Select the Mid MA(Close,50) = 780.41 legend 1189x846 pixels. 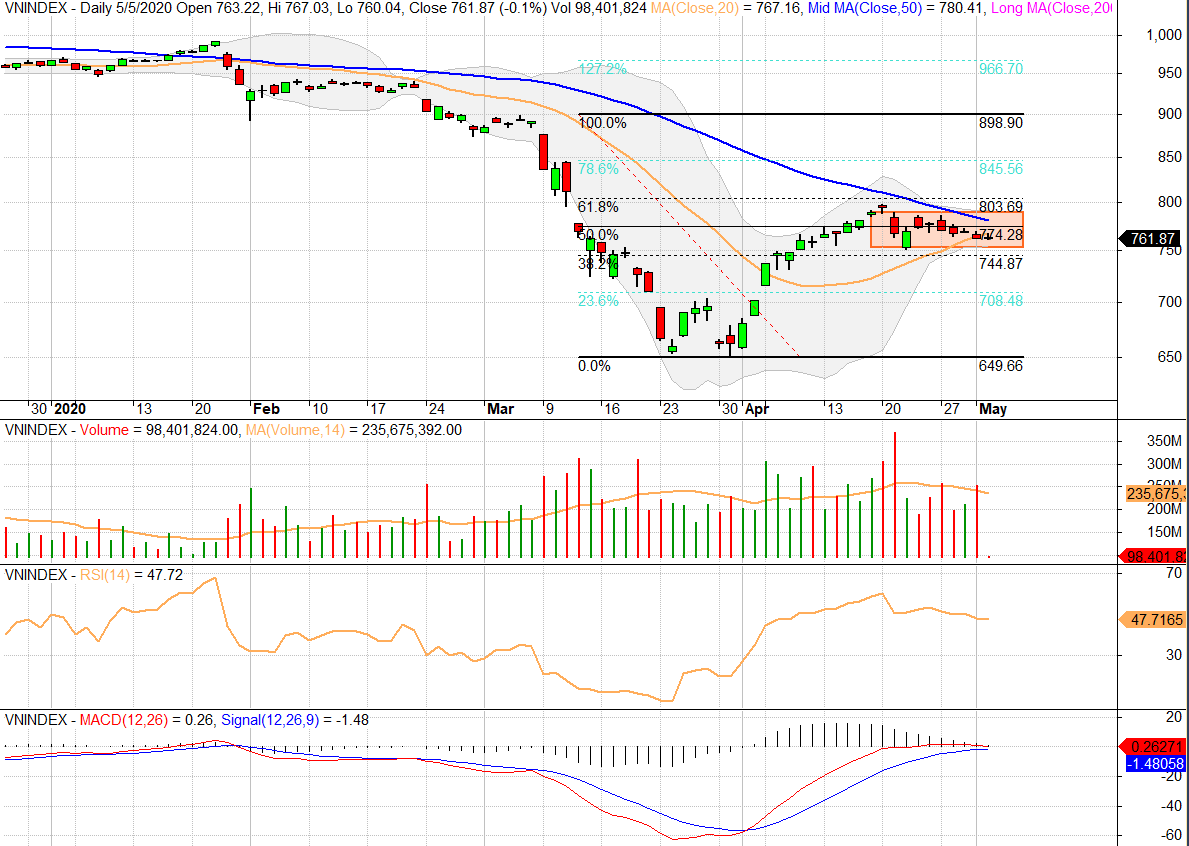click(x=896, y=8)
